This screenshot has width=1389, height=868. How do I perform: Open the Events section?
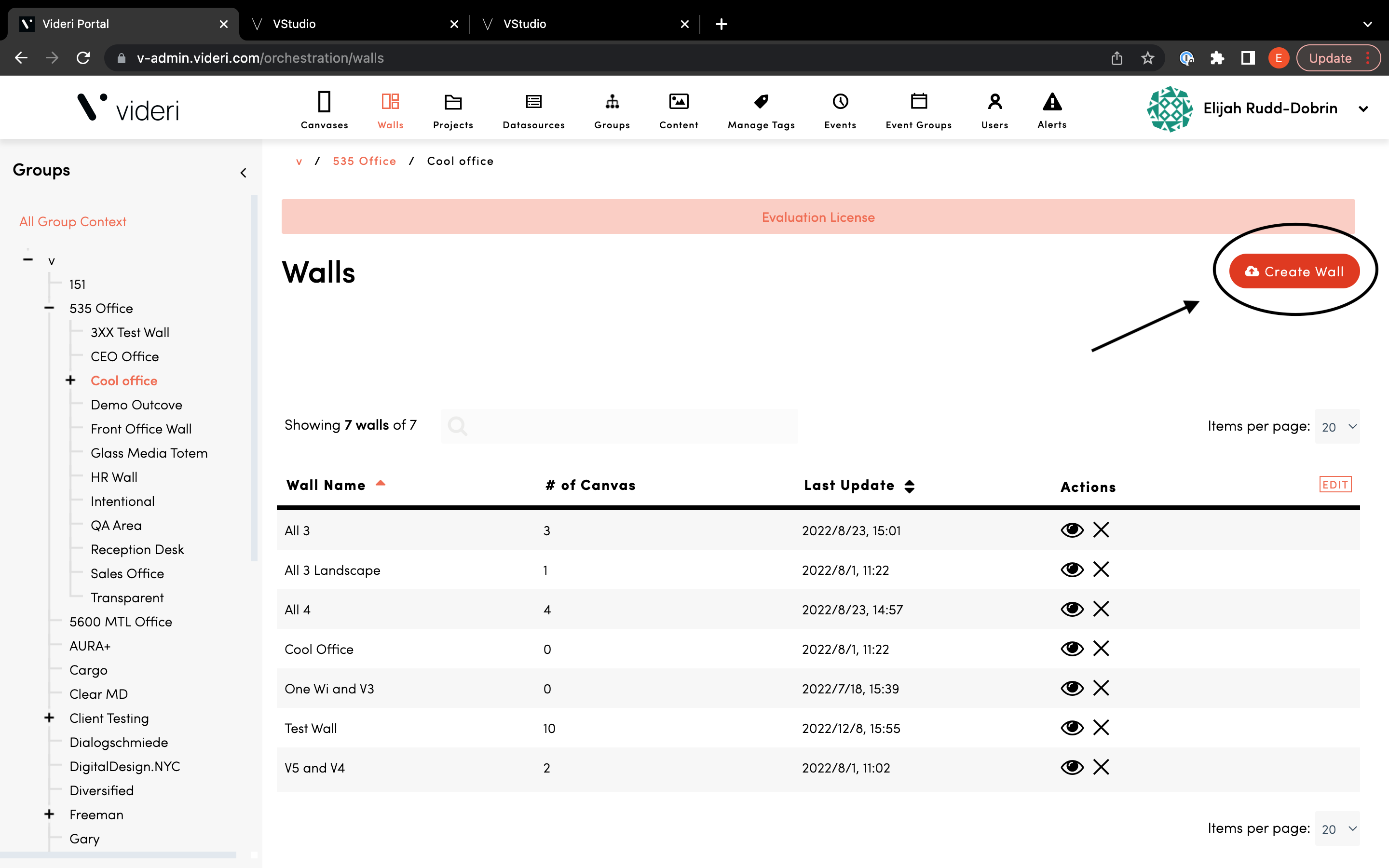(x=840, y=110)
